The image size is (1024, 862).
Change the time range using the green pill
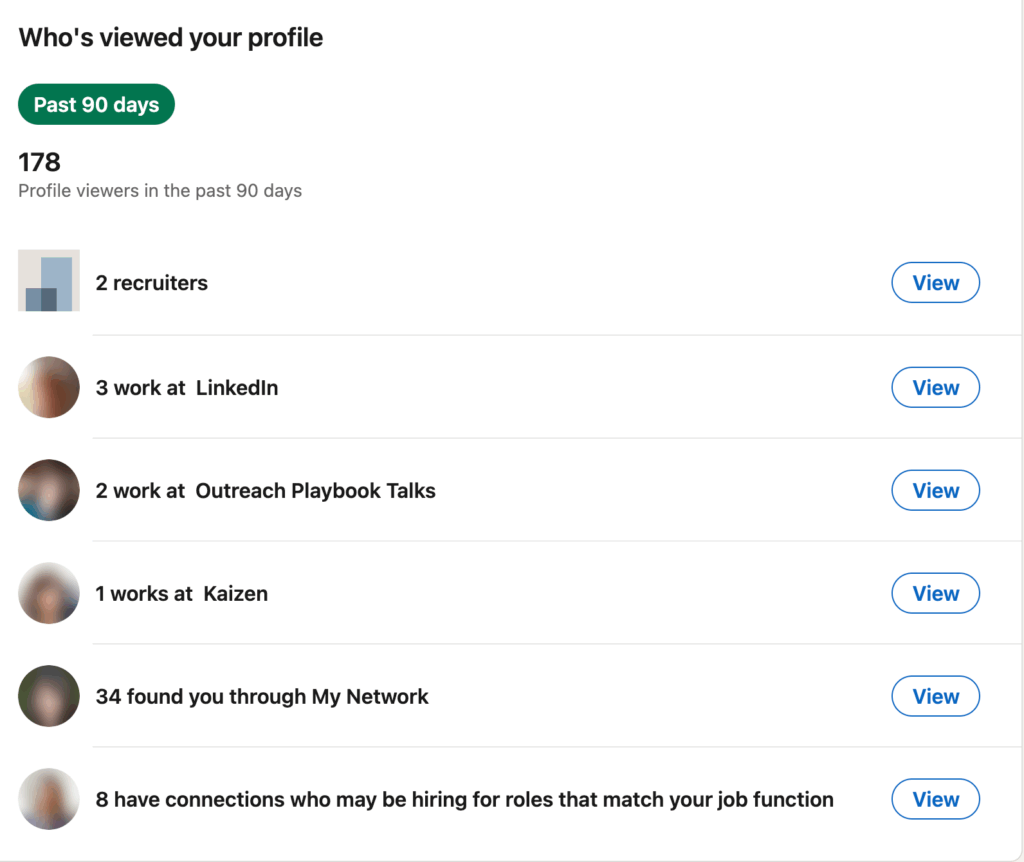[96, 104]
